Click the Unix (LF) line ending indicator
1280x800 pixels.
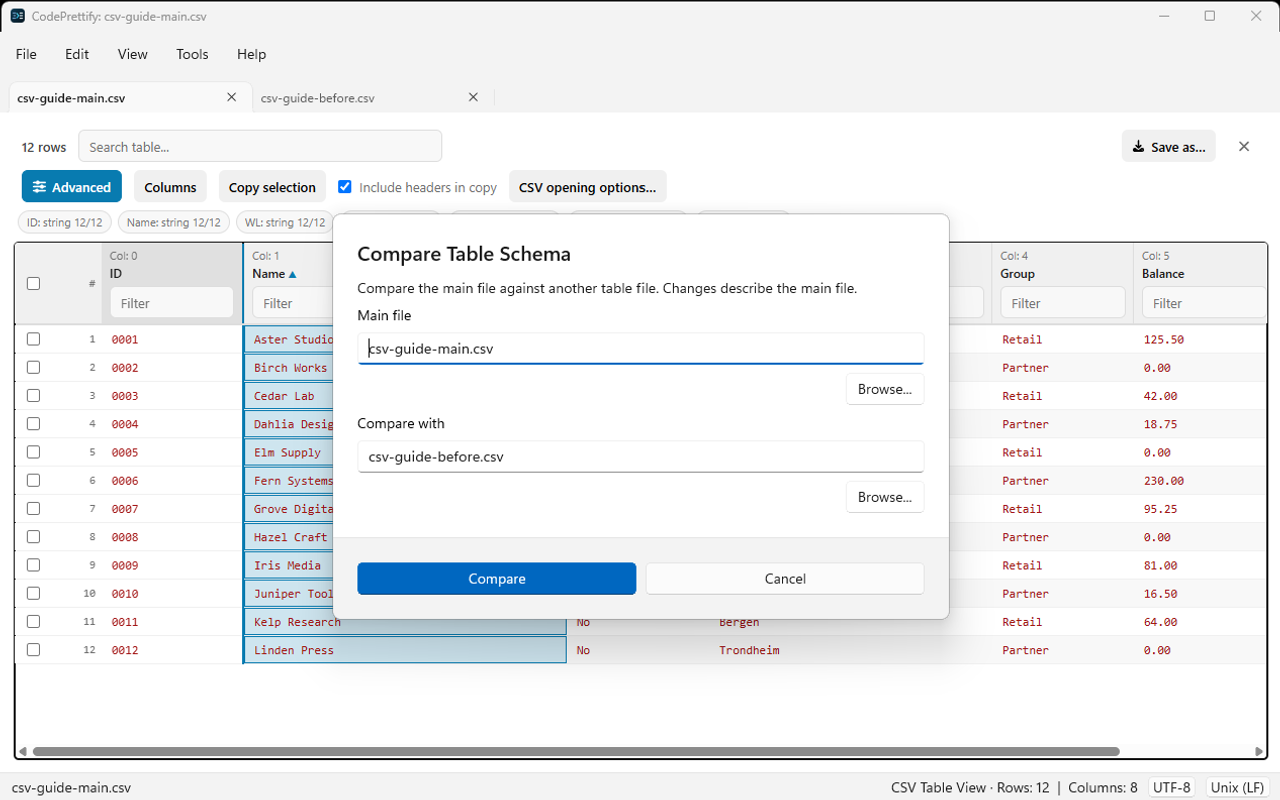click(x=1238, y=787)
